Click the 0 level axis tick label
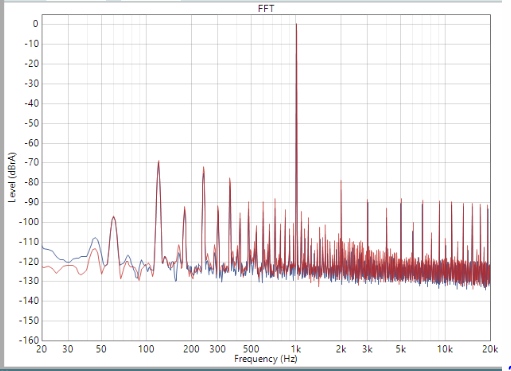This screenshot has width=511, height=371. pos(35,24)
